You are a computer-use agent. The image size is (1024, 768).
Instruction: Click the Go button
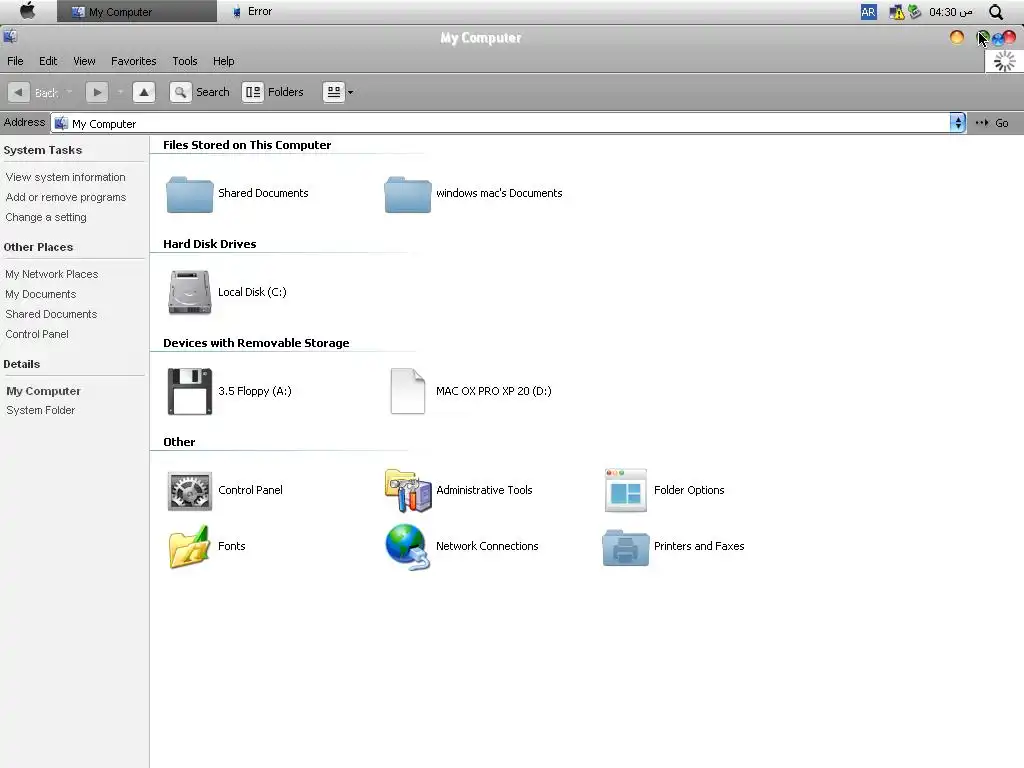992,123
